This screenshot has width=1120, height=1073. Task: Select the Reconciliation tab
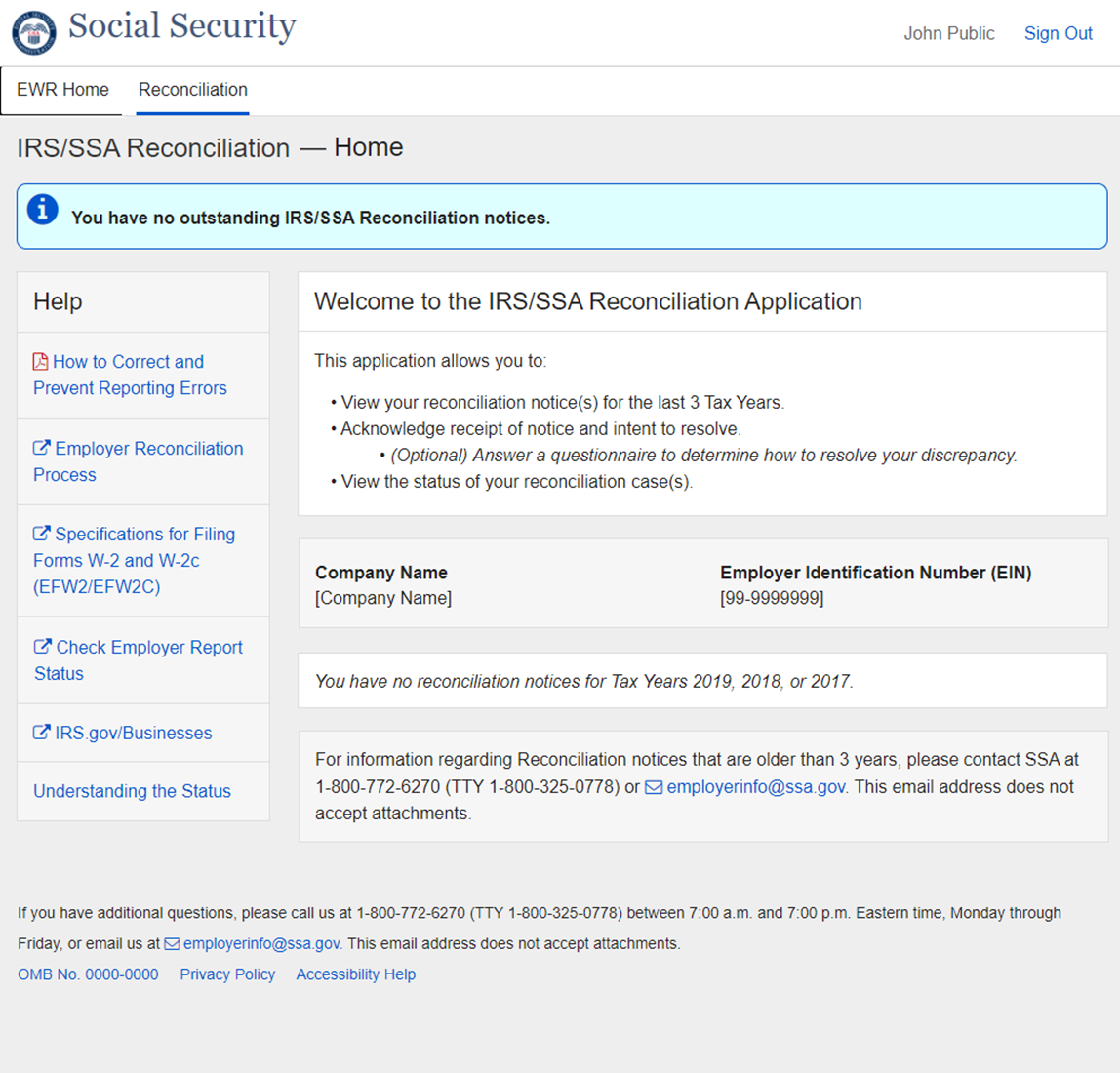point(193,90)
